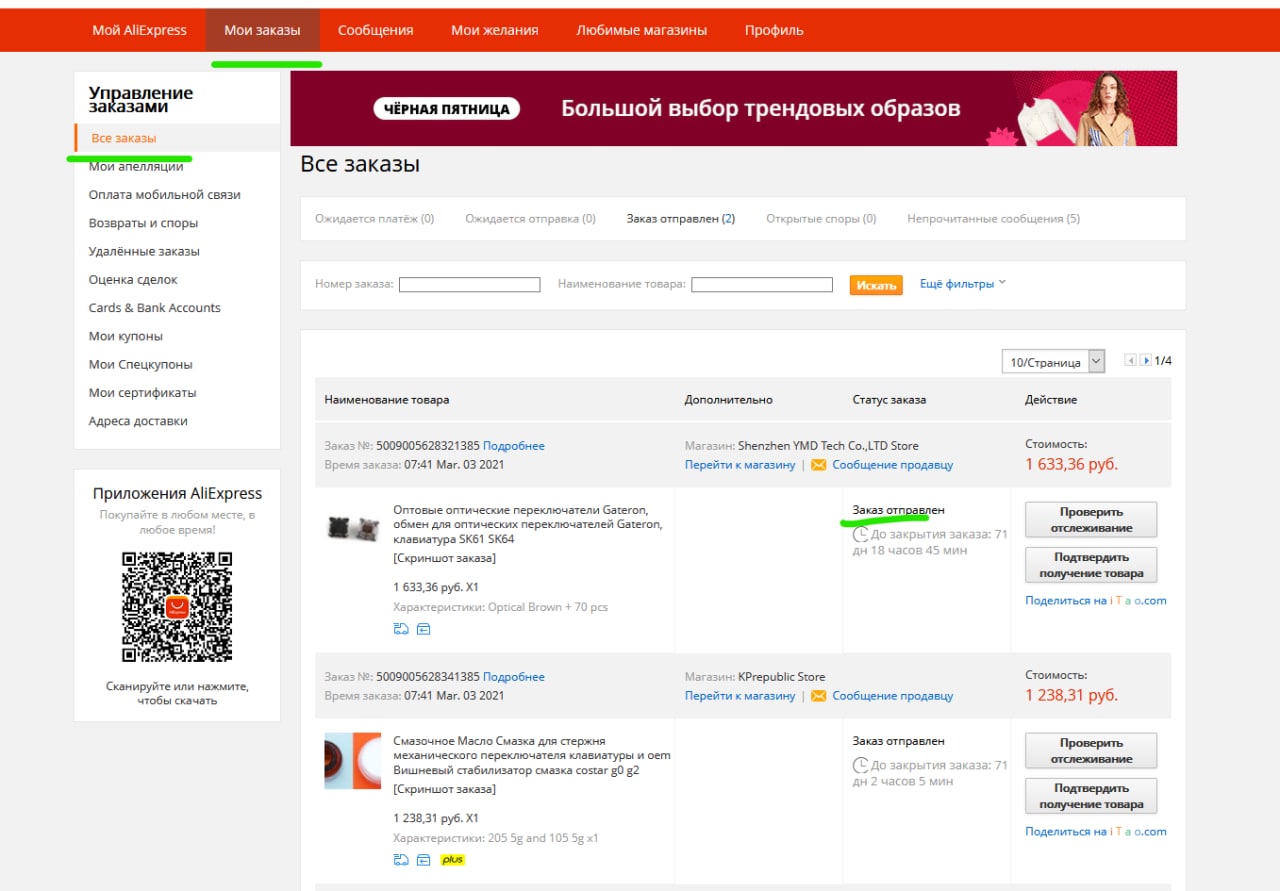The image size is (1280, 891).
Task: Click the 1 633,36 руб. order cost
Action: pos(1071,464)
